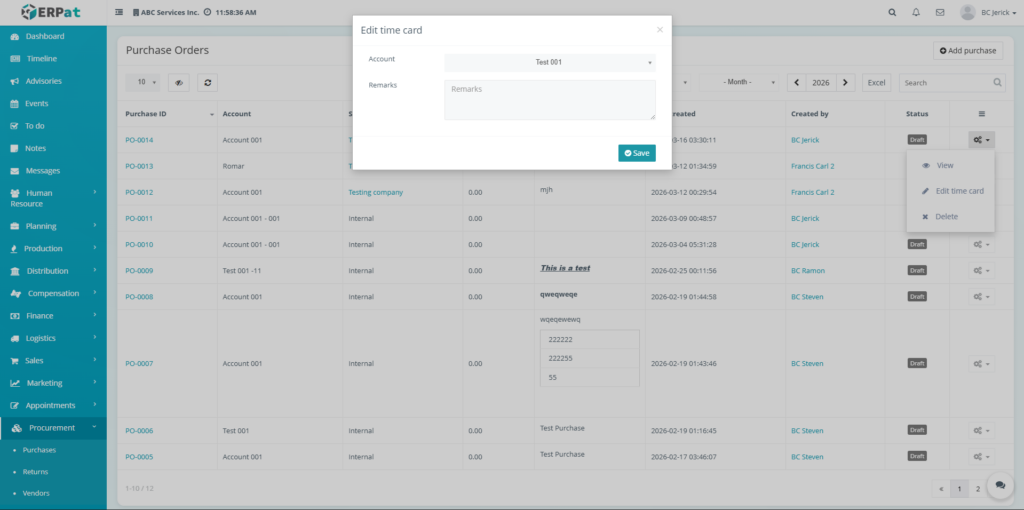Open the notifications bell icon
1024x510 pixels.
(x=916, y=12)
